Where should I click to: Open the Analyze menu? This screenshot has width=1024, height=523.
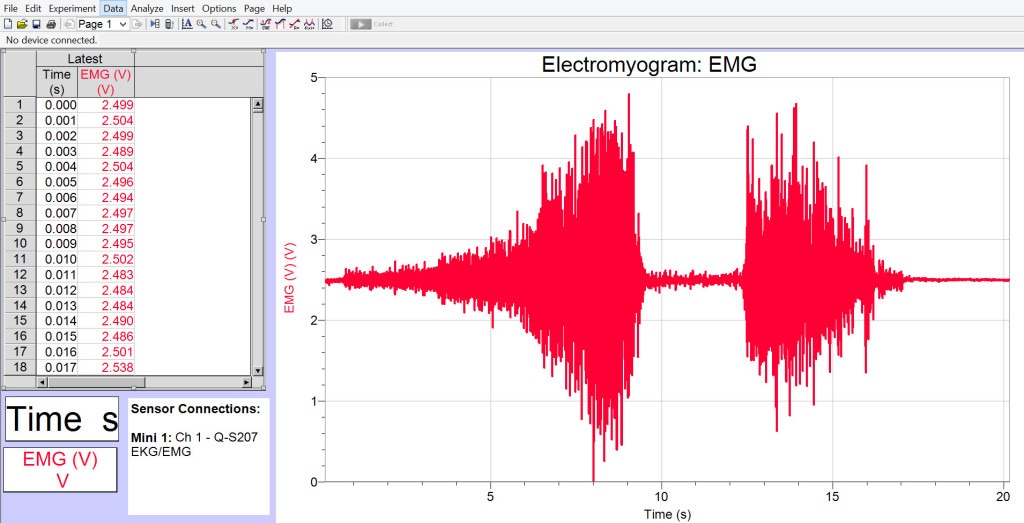(x=147, y=8)
